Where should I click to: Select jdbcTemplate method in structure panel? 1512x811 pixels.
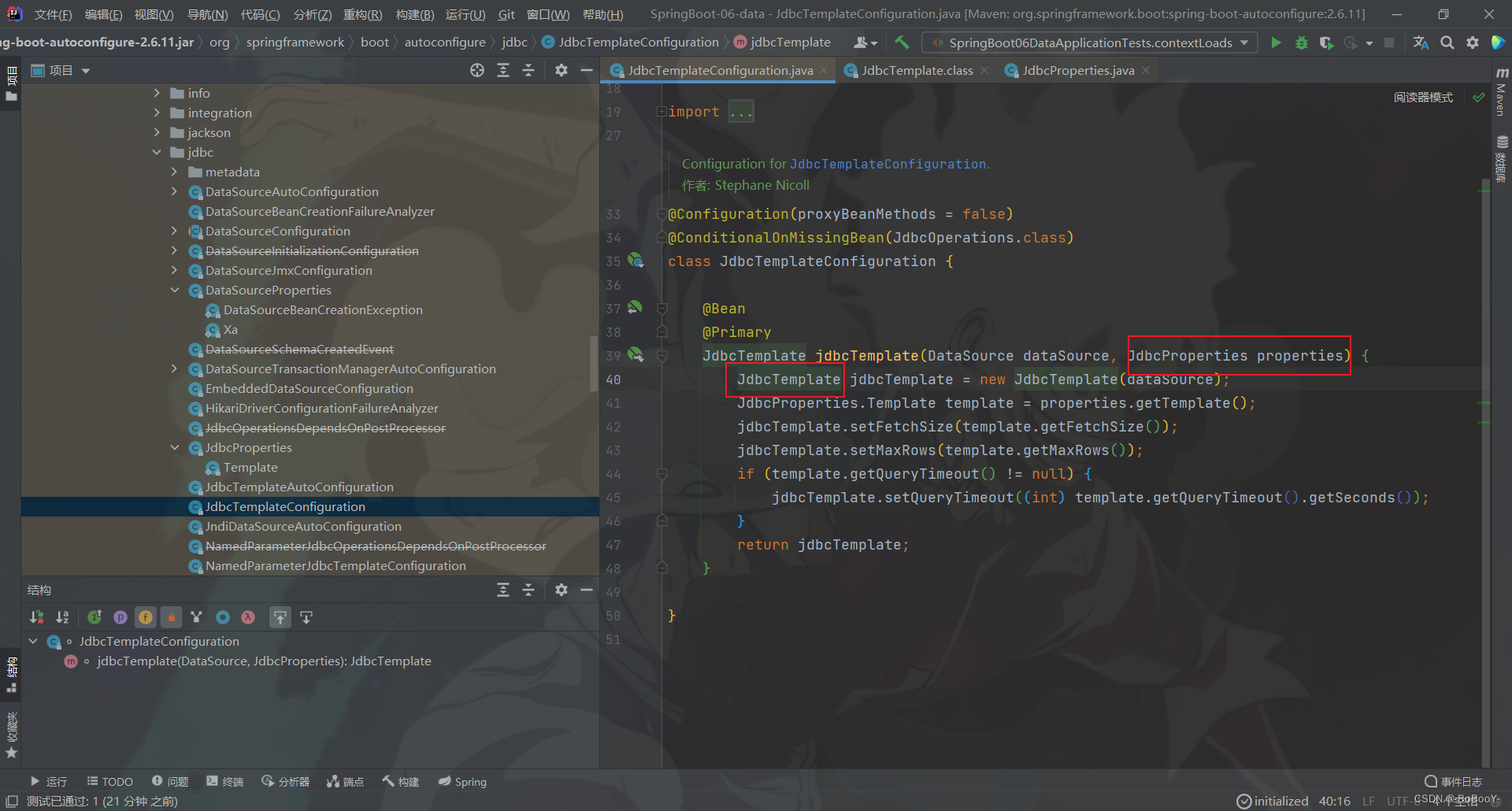point(264,661)
